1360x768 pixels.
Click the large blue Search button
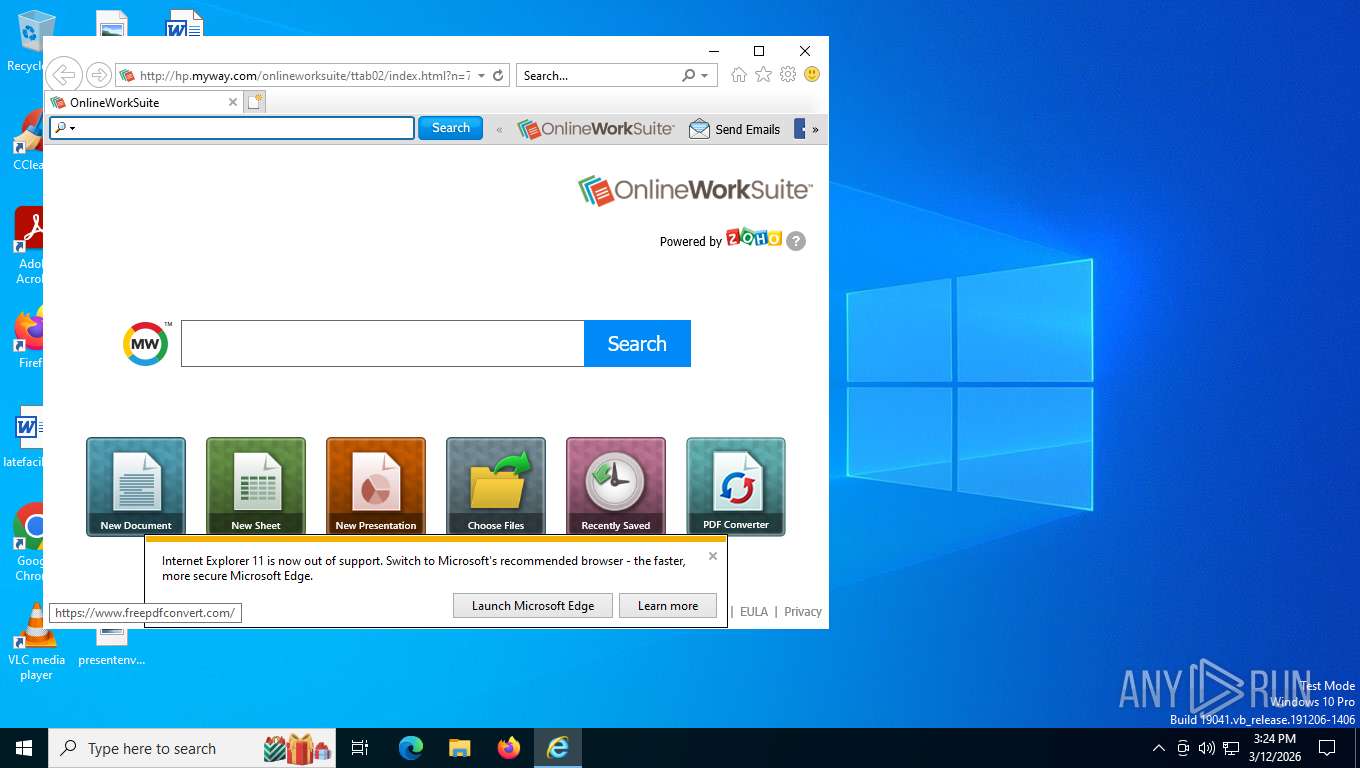pos(637,343)
